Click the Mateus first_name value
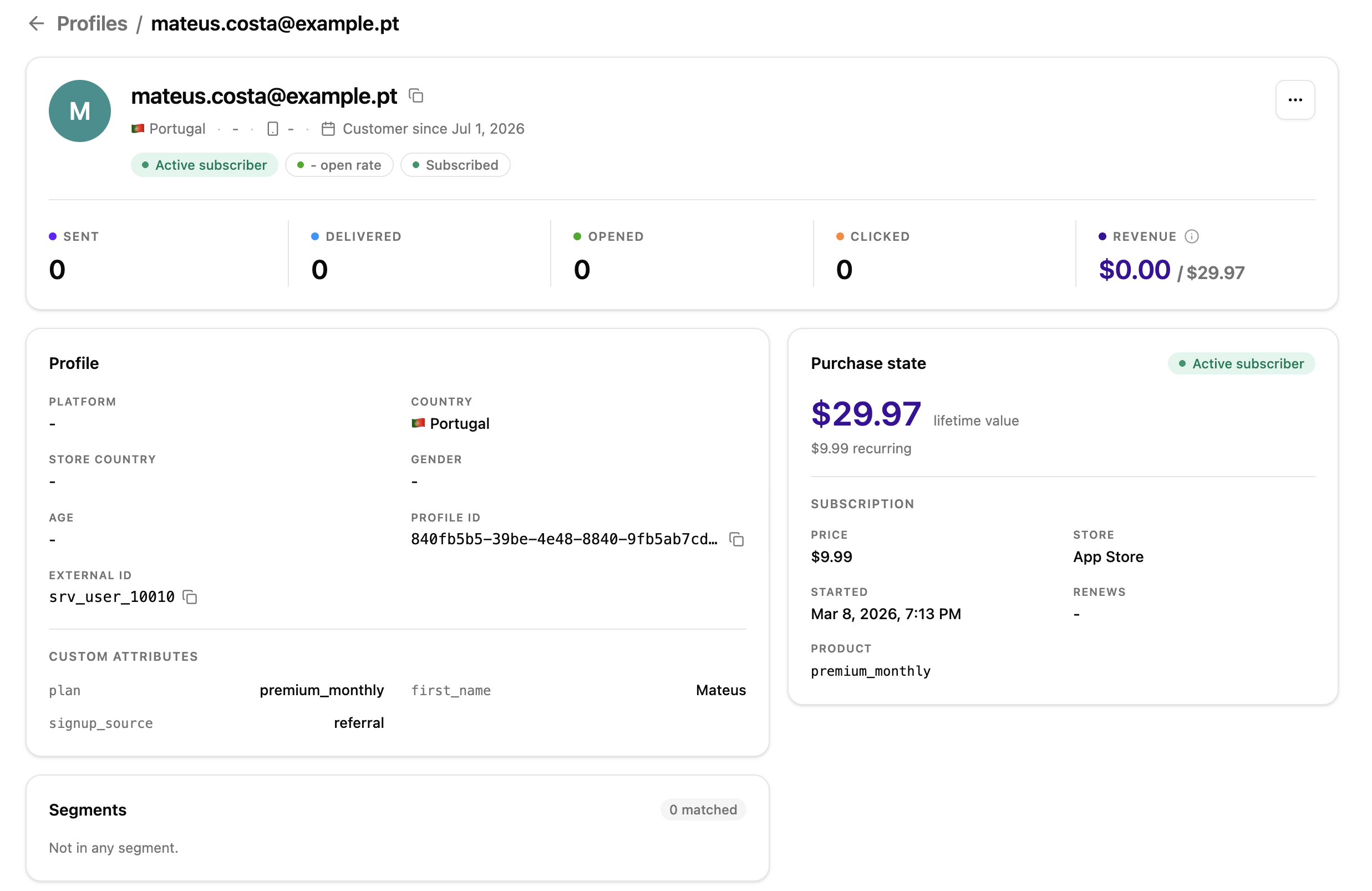The height and width of the screenshot is (891, 1372). [720, 690]
